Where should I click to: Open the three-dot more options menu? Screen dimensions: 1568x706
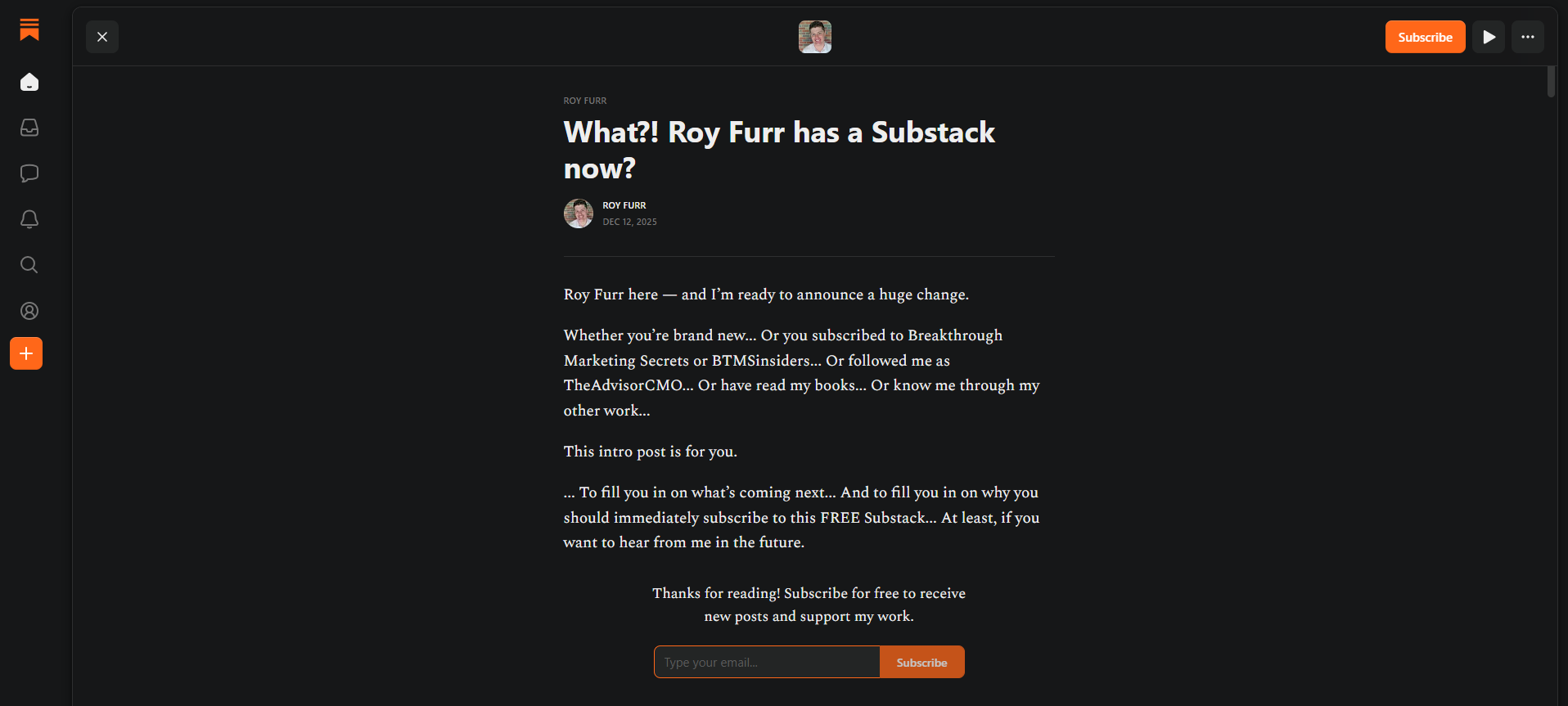pos(1528,37)
